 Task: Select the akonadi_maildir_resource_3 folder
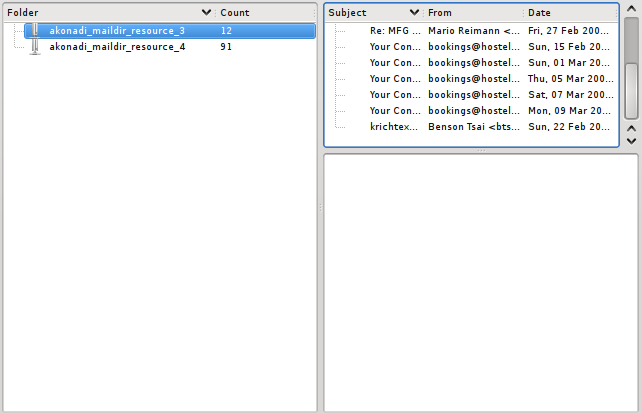tap(116, 31)
